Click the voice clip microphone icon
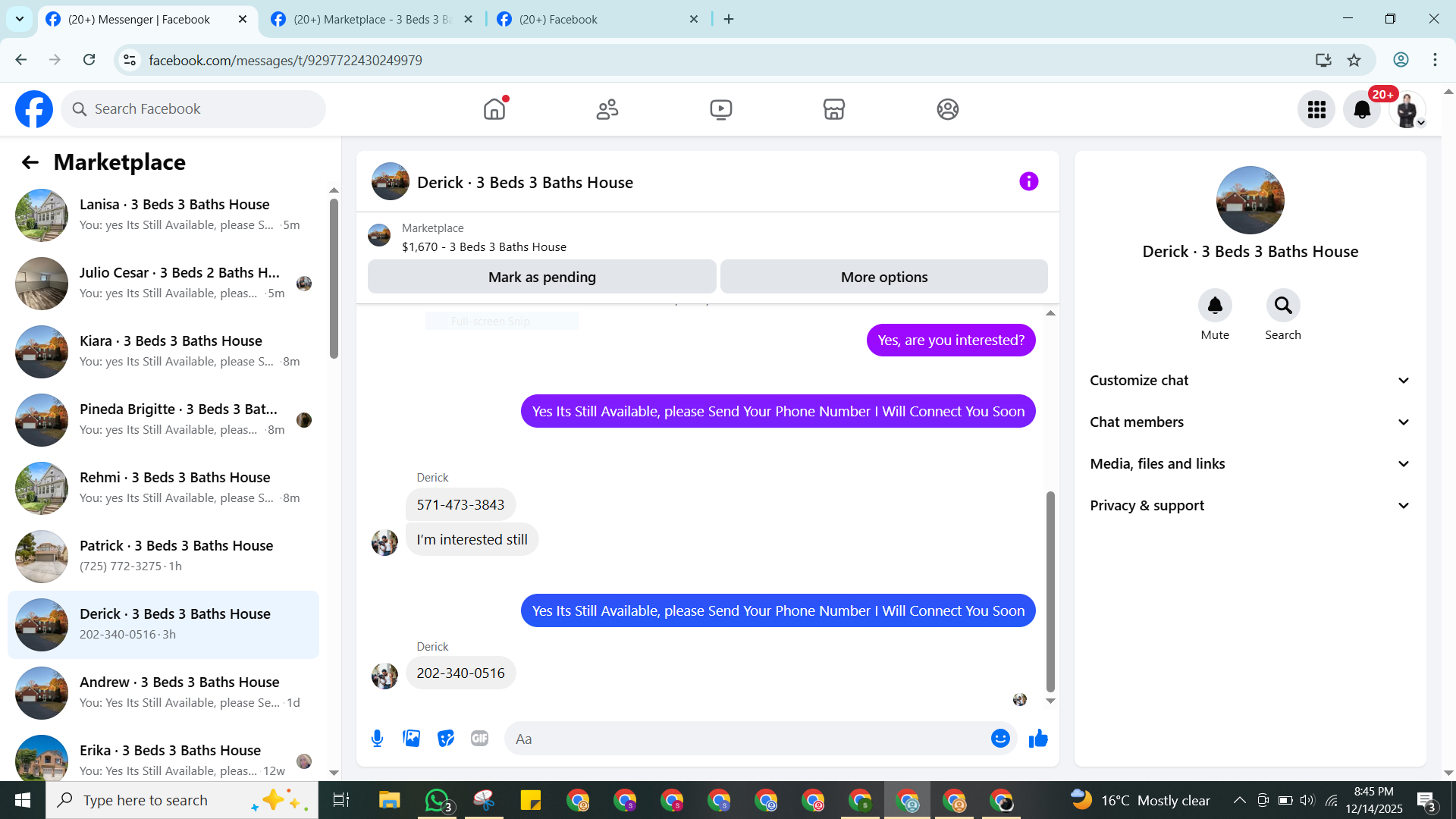1456x819 pixels. pos(377,738)
